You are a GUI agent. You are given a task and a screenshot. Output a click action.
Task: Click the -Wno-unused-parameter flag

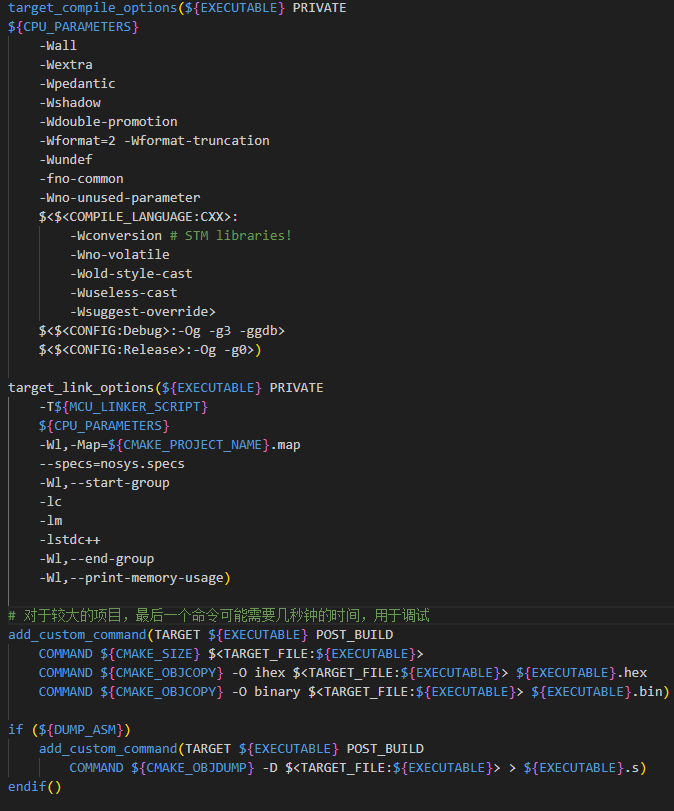(119, 198)
